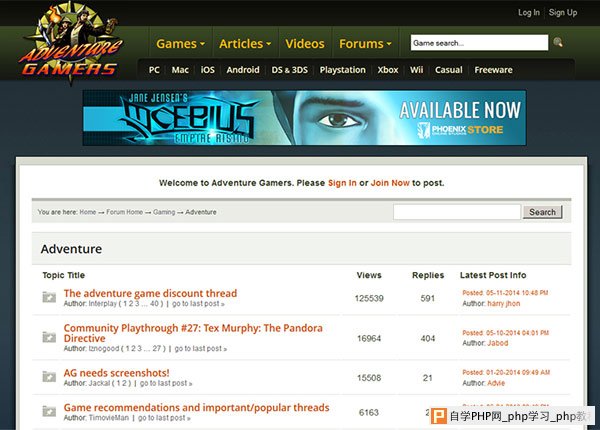Select the PC platform tab
This screenshot has height=430, width=600.
(154, 70)
